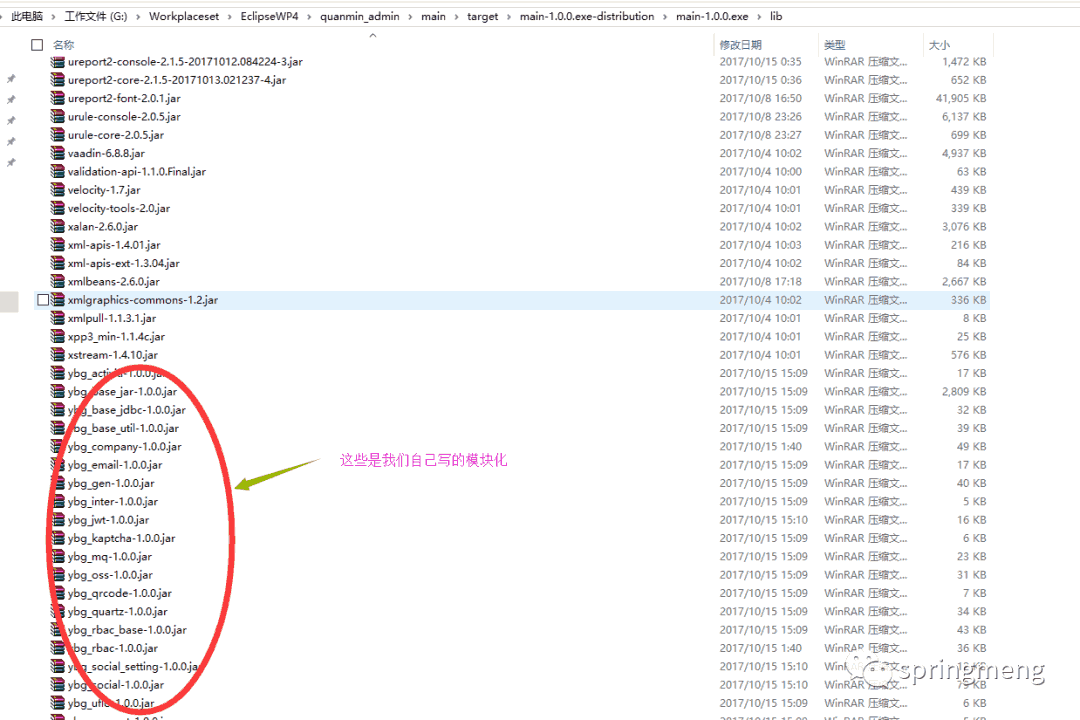Click the sort arrow above the 名称 column
This screenshot has width=1080, height=720.
[x=373, y=35]
